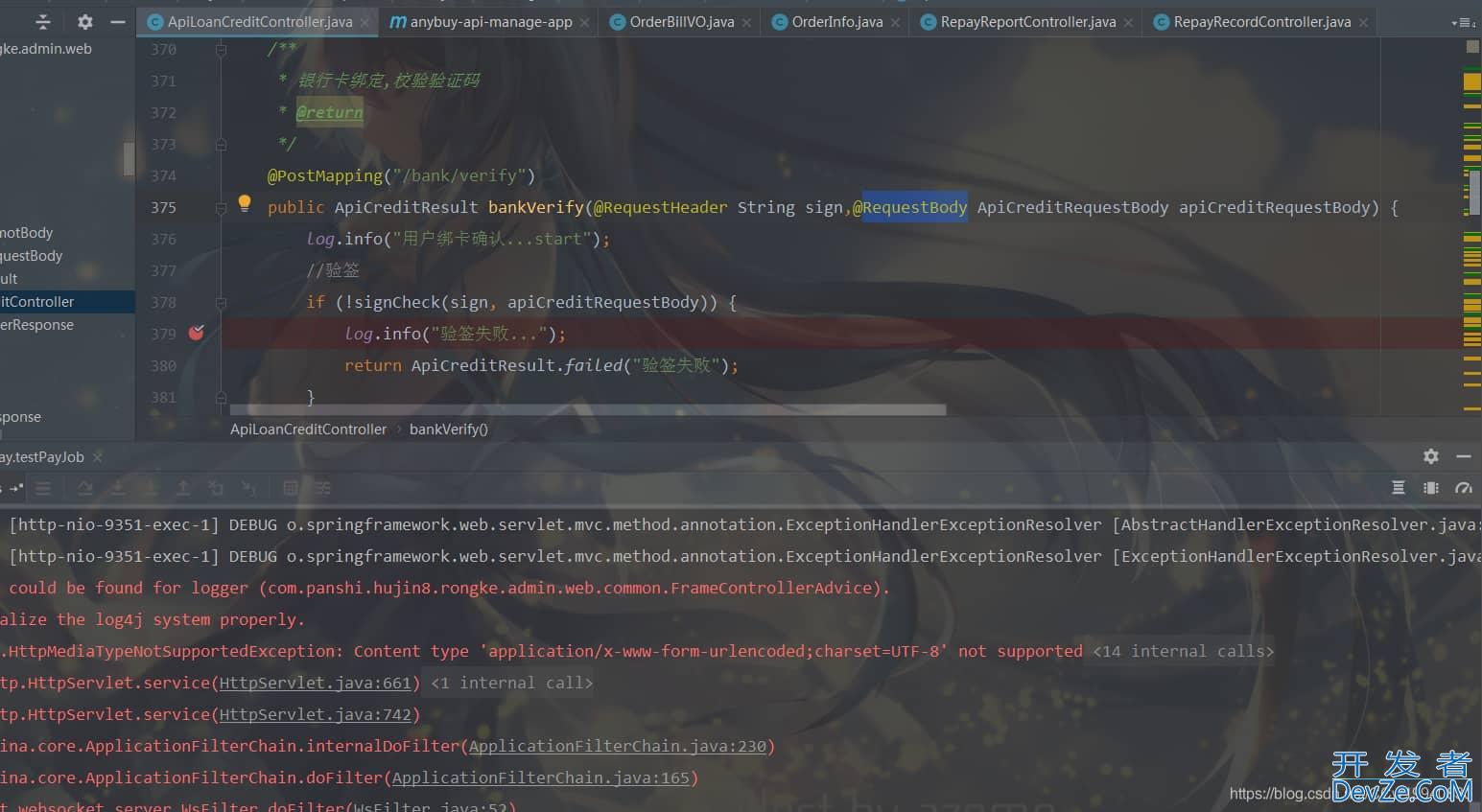Viewport: 1482px width, 812px height.
Task: Close the anybuy-api-manage-app tab
Action: (x=584, y=22)
